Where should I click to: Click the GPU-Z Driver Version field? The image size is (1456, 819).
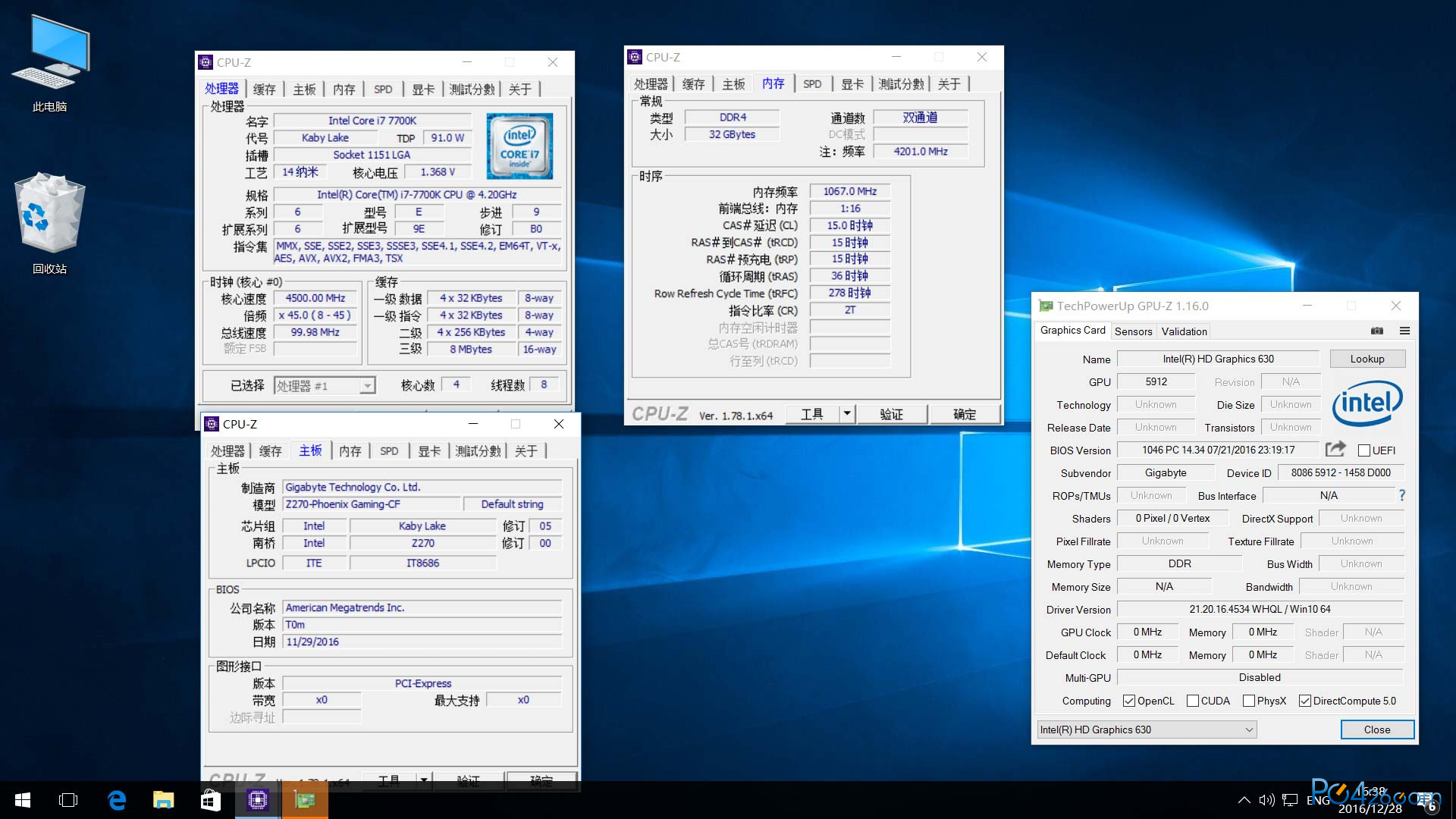pyautogui.click(x=1260, y=609)
